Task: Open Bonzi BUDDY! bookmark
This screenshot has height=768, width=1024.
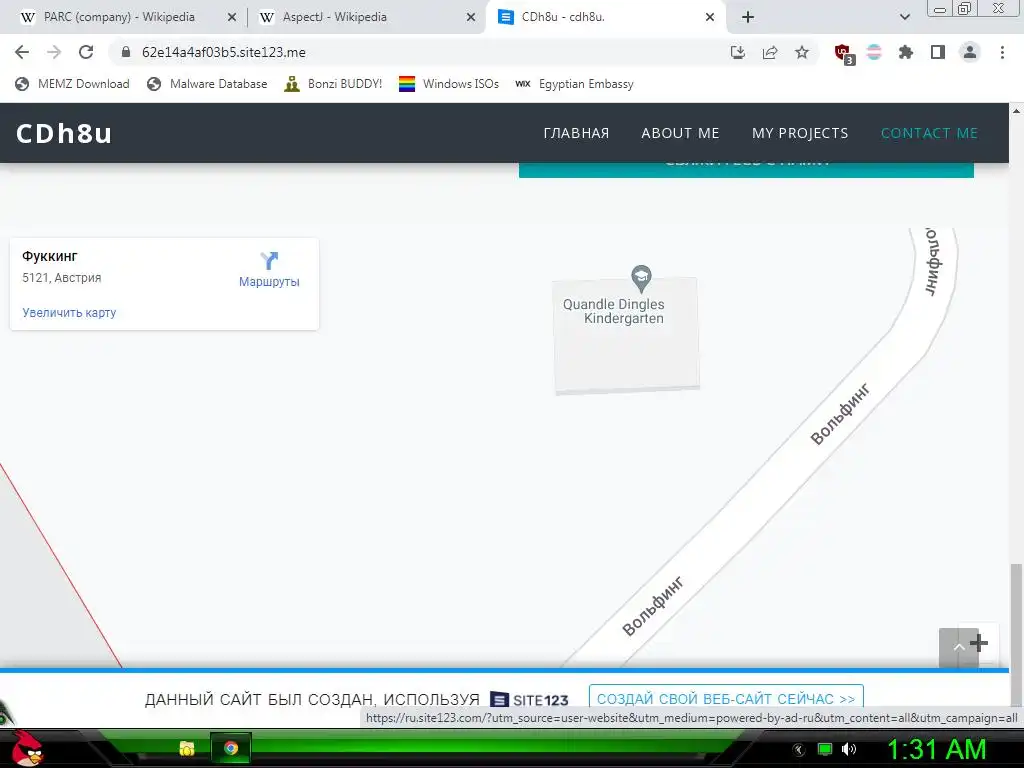Action: [333, 84]
